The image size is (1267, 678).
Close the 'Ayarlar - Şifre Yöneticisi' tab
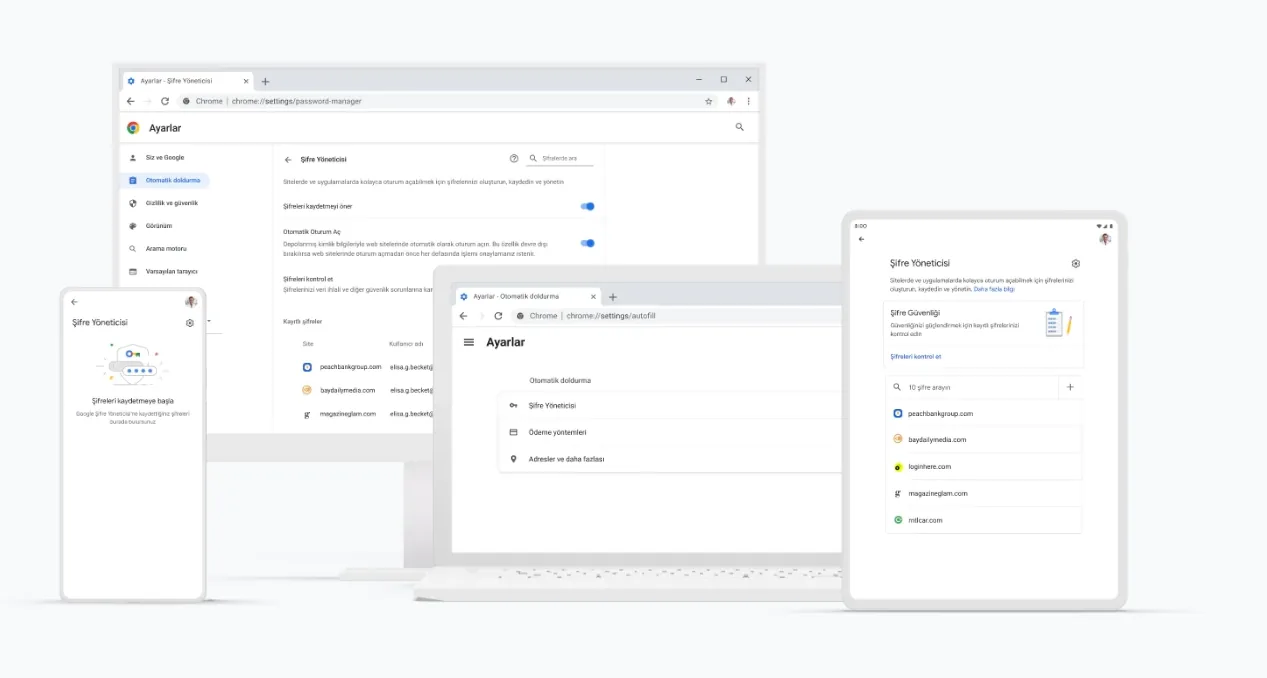point(244,80)
